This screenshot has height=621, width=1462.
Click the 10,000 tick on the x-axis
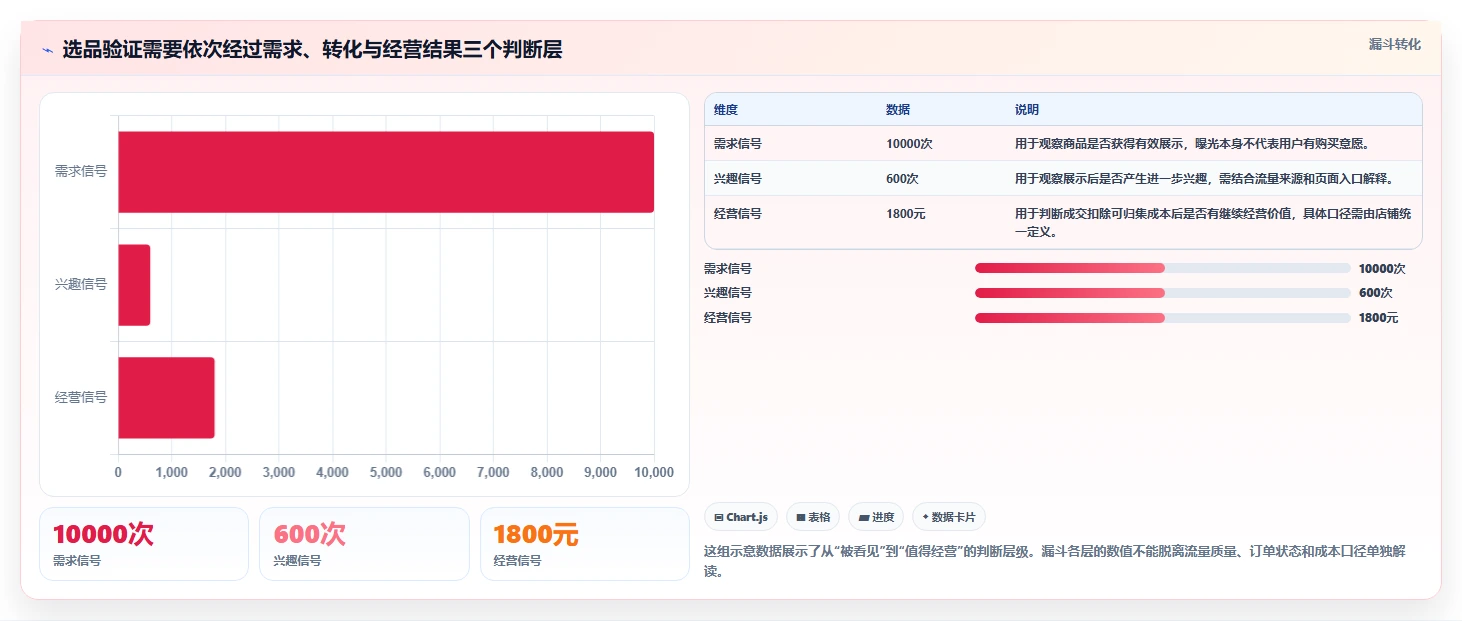coord(654,473)
